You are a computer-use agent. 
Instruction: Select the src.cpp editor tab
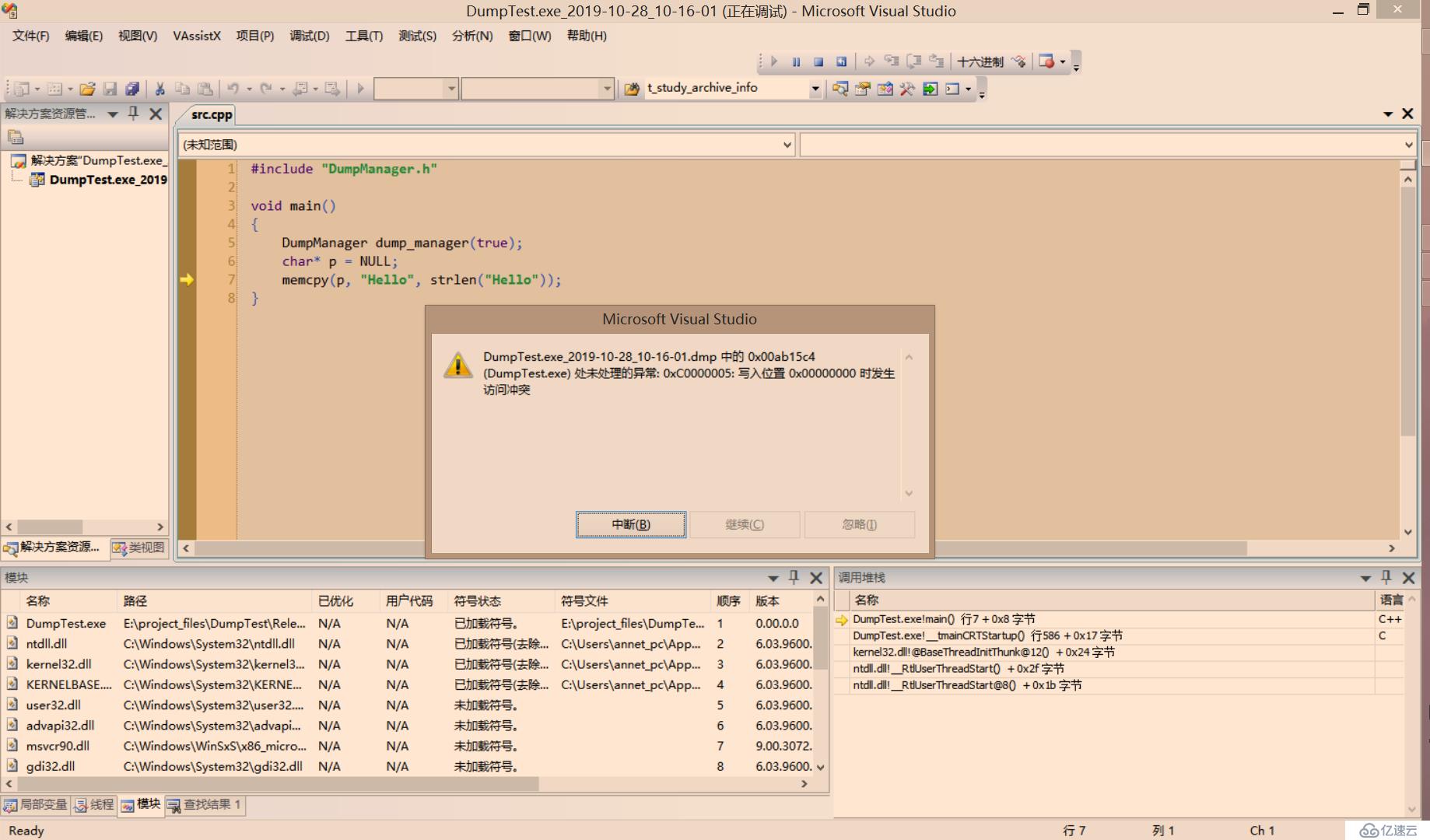tap(212, 114)
